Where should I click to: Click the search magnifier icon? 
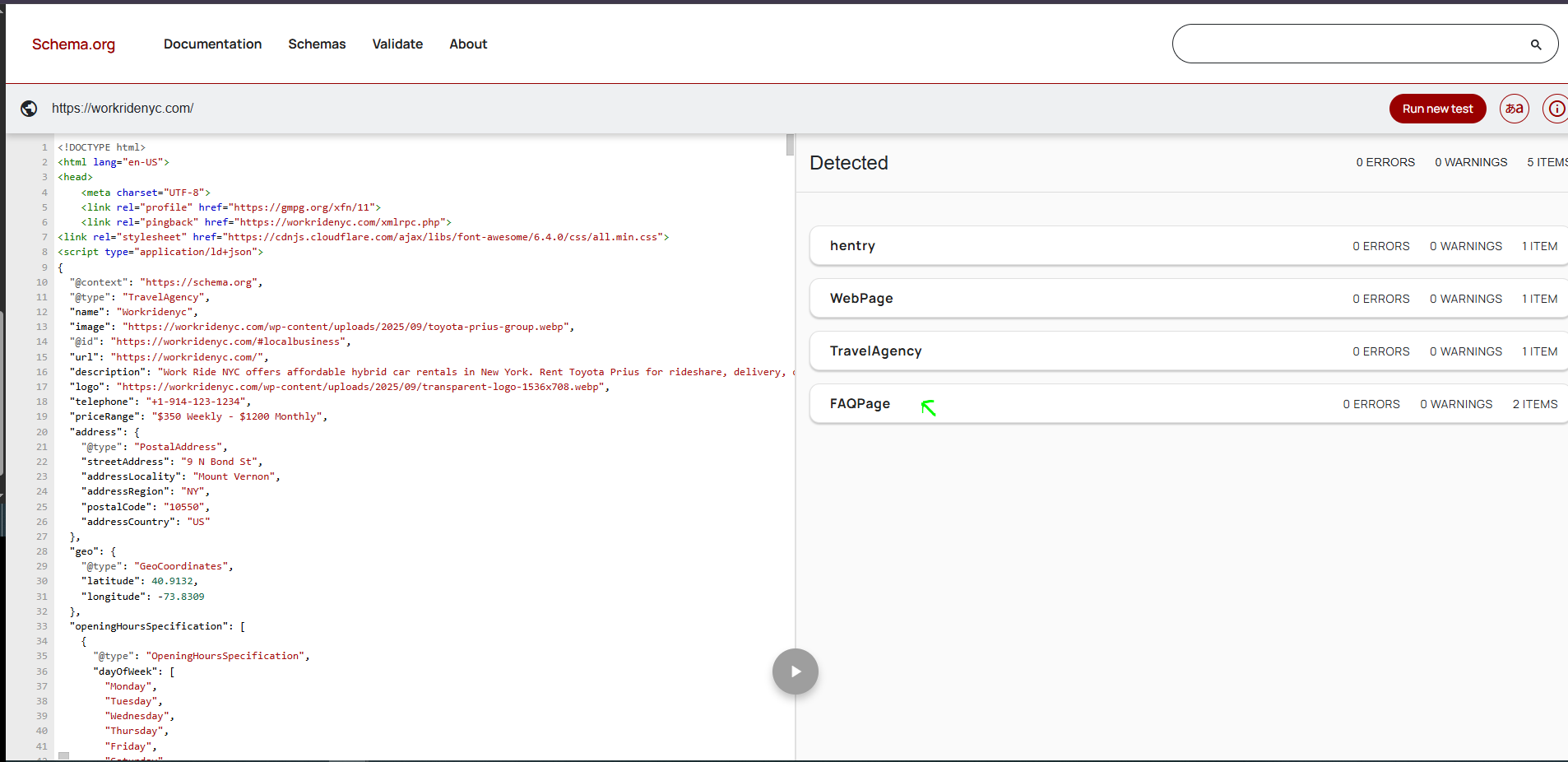click(1535, 44)
